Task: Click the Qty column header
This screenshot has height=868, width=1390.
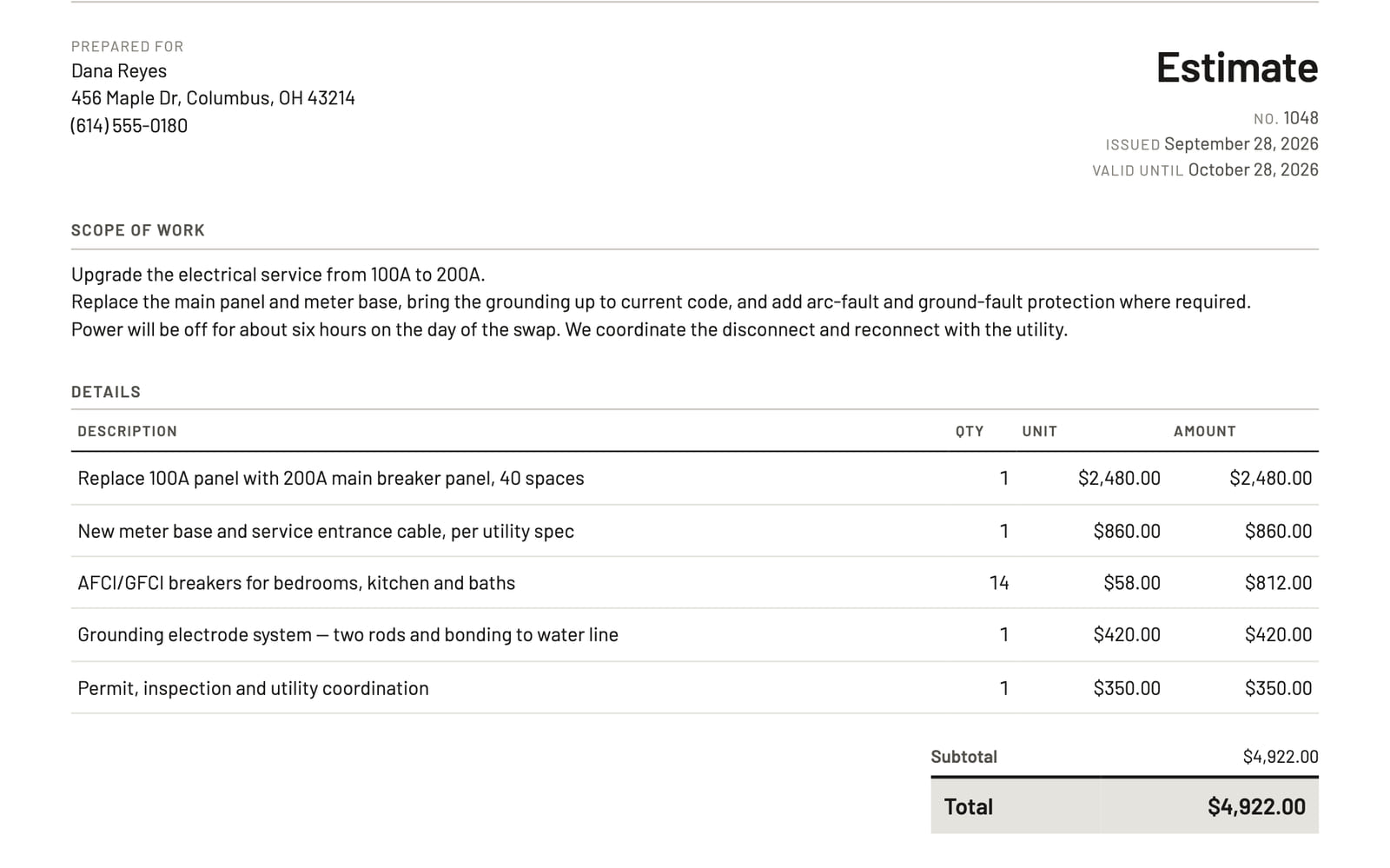Action: point(970,431)
